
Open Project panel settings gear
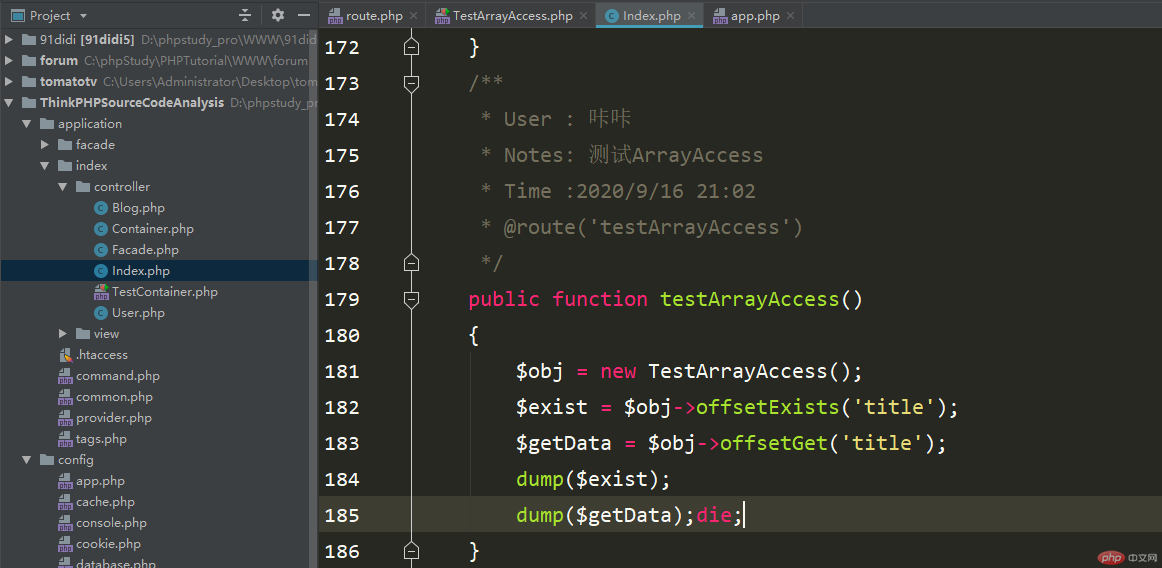click(x=277, y=15)
